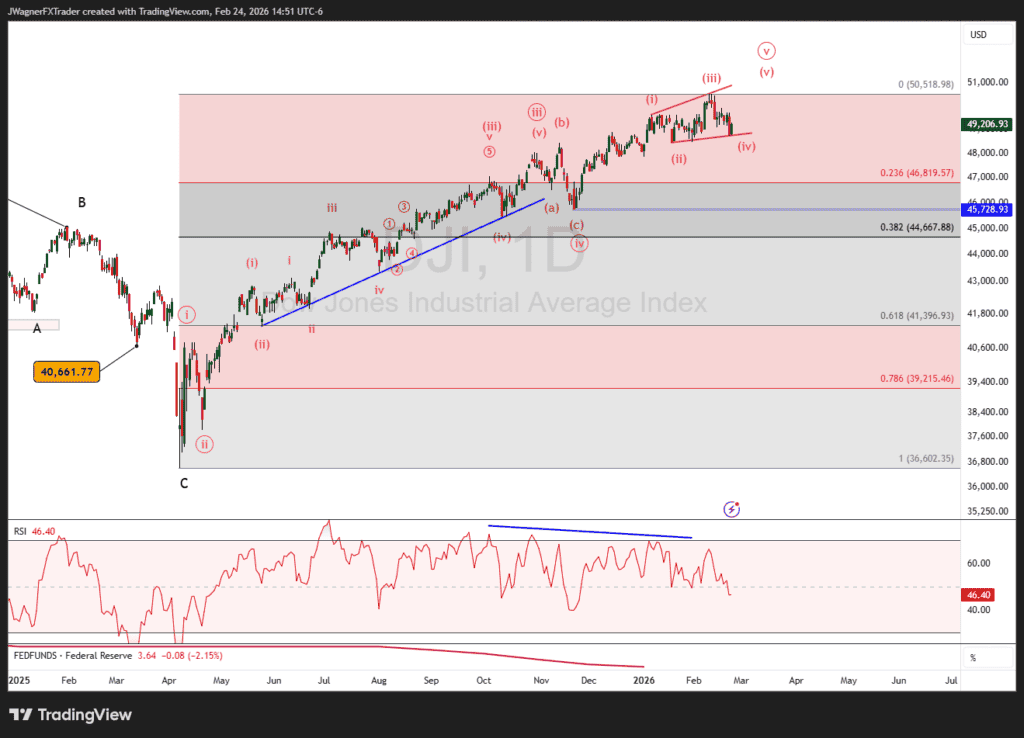Image resolution: width=1024 pixels, height=738 pixels.
Task: Click the RSI value tag 46.40
Action: coord(977,594)
